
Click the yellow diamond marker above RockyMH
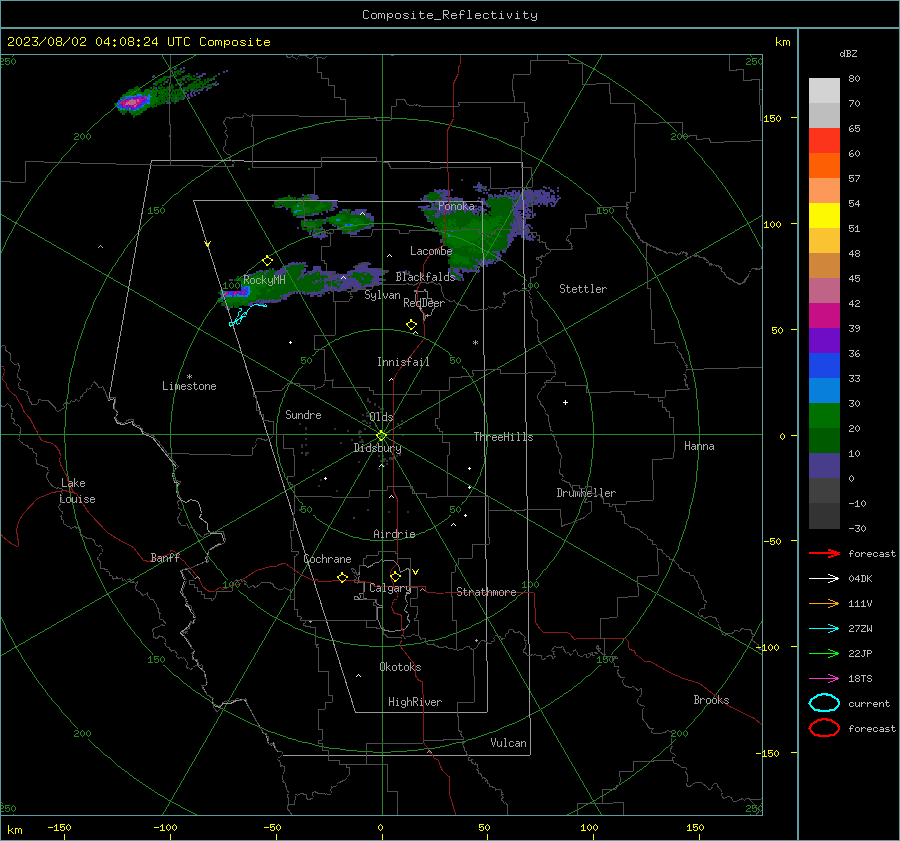[x=267, y=261]
